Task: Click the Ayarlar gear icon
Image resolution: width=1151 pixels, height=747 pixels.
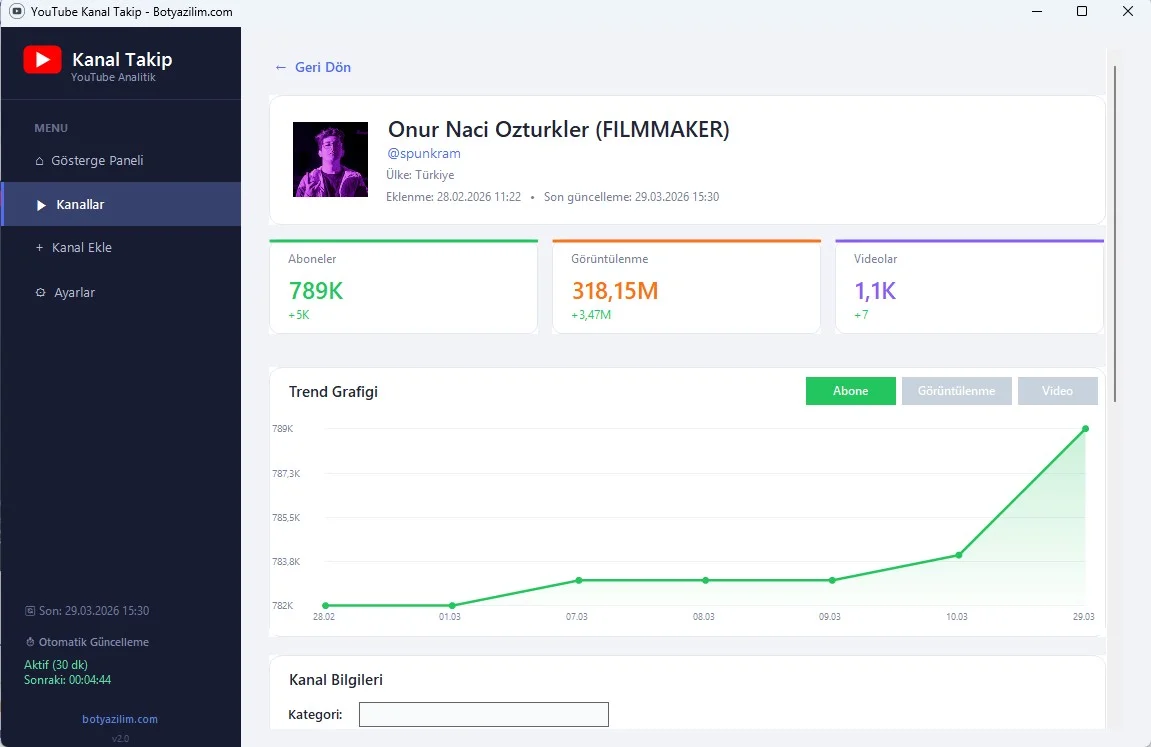Action: (x=40, y=292)
